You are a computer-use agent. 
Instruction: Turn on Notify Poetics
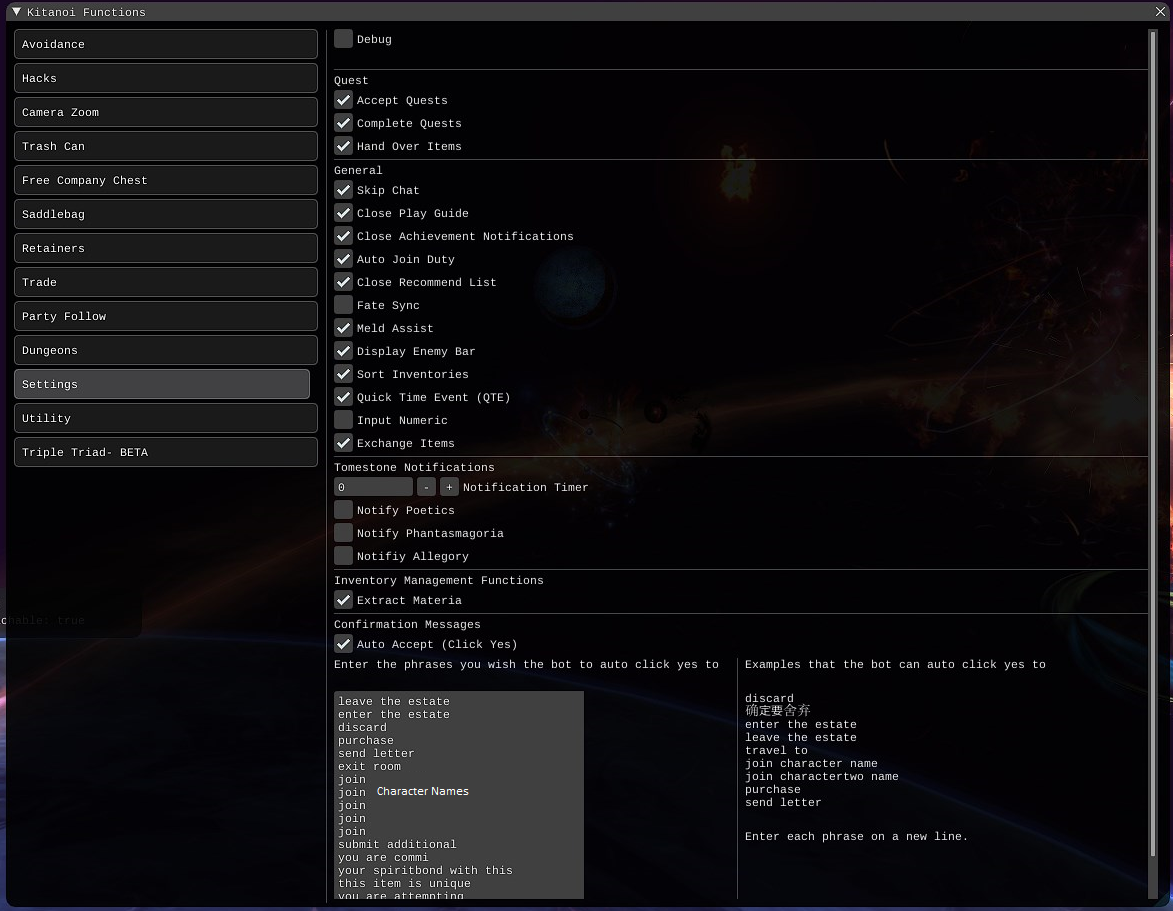point(344,510)
